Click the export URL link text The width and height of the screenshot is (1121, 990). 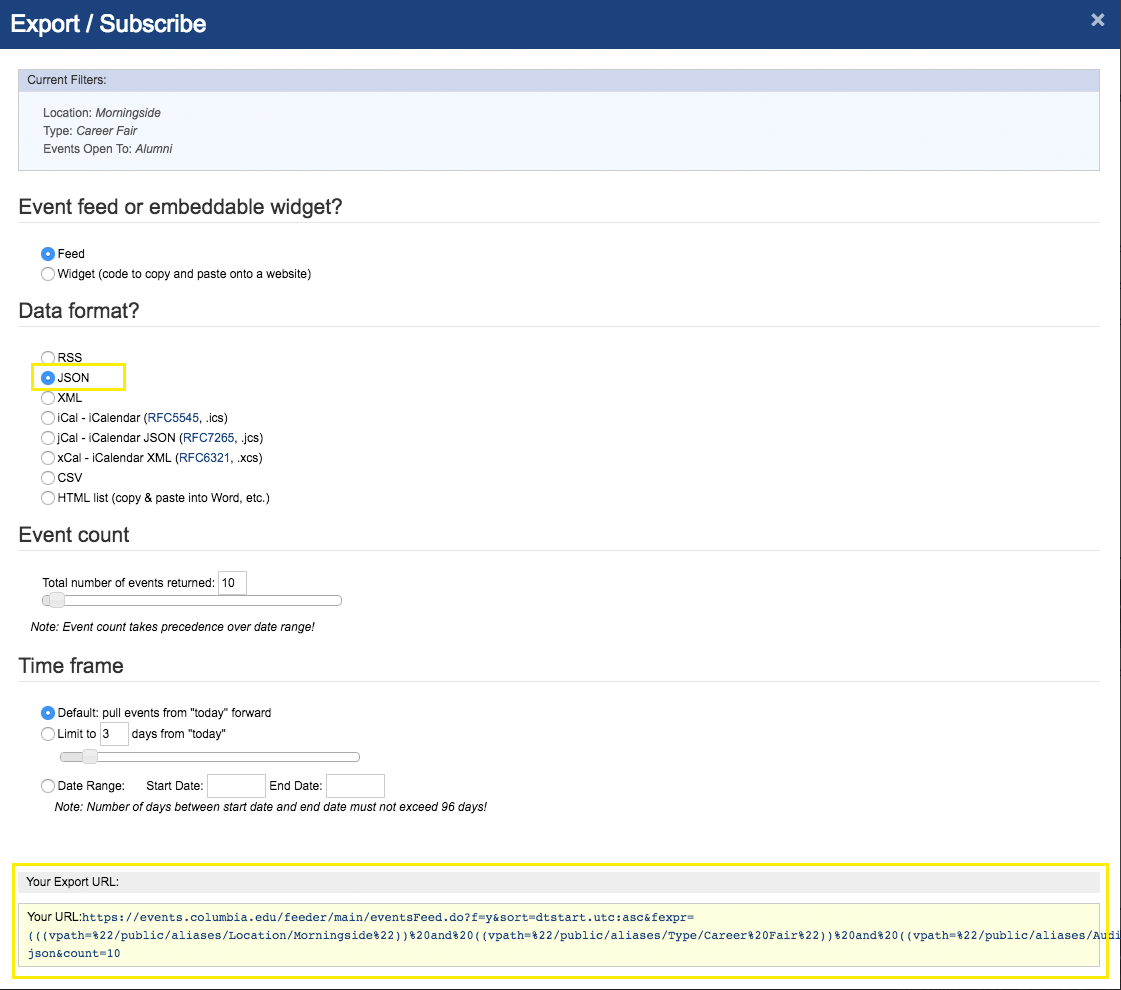click(x=573, y=935)
